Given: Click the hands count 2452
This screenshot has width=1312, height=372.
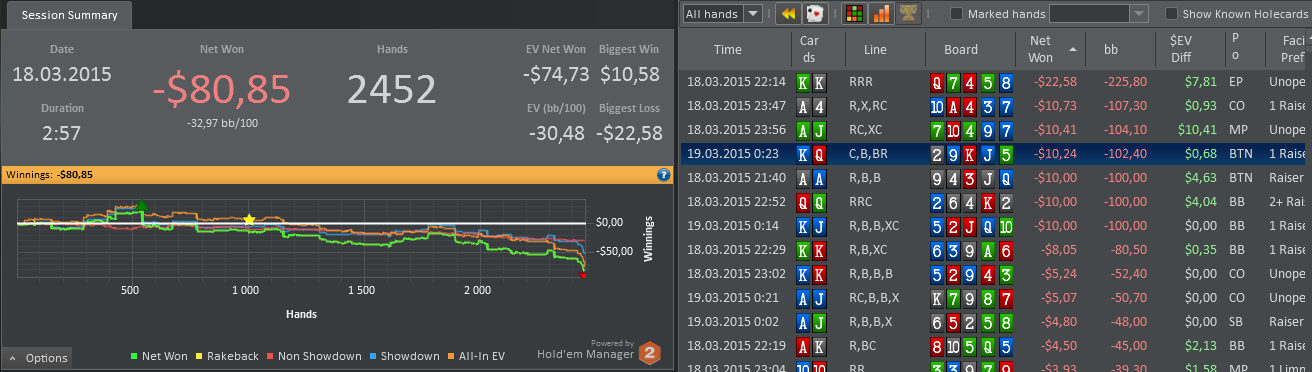Looking at the screenshot, I should [392, 89].
